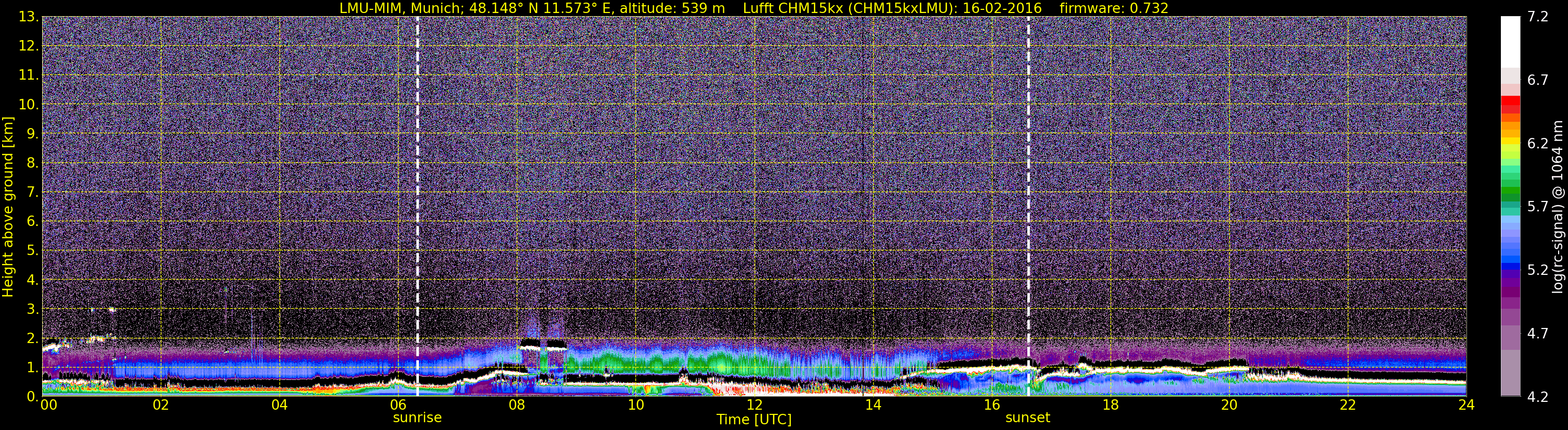Click the '7.' height tick label
1568x430 pixels.
pos(32,193)
